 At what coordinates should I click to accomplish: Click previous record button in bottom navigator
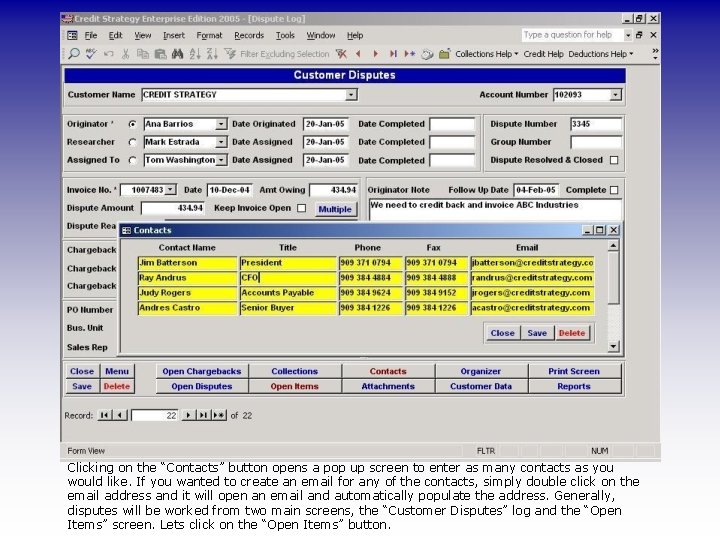(120, 415)
